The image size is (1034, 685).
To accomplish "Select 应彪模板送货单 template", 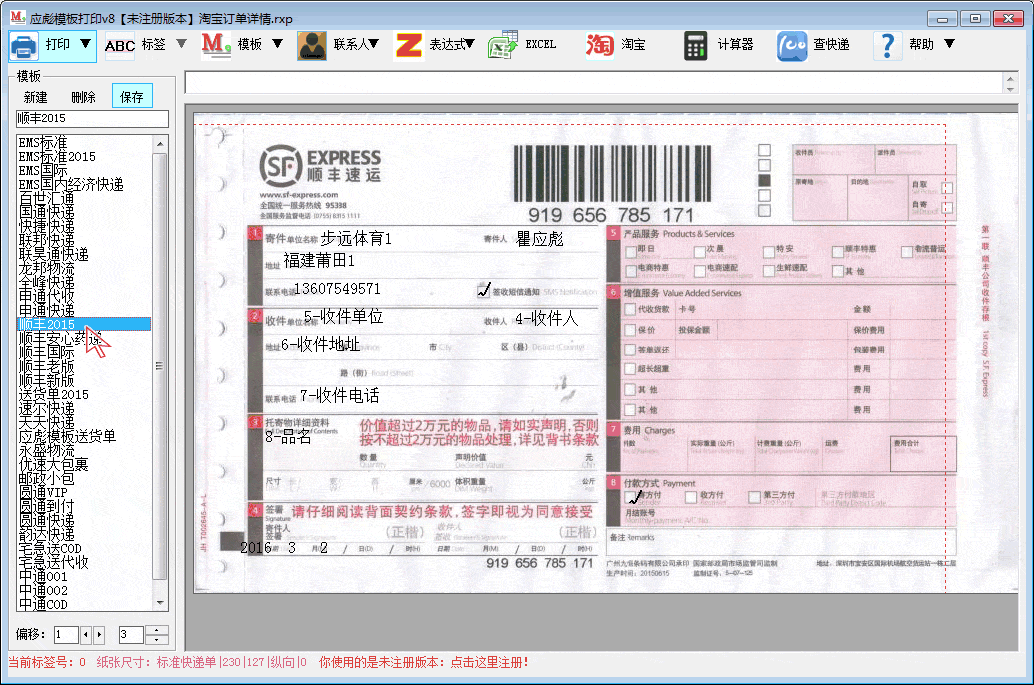I will (x=67, y=436).
